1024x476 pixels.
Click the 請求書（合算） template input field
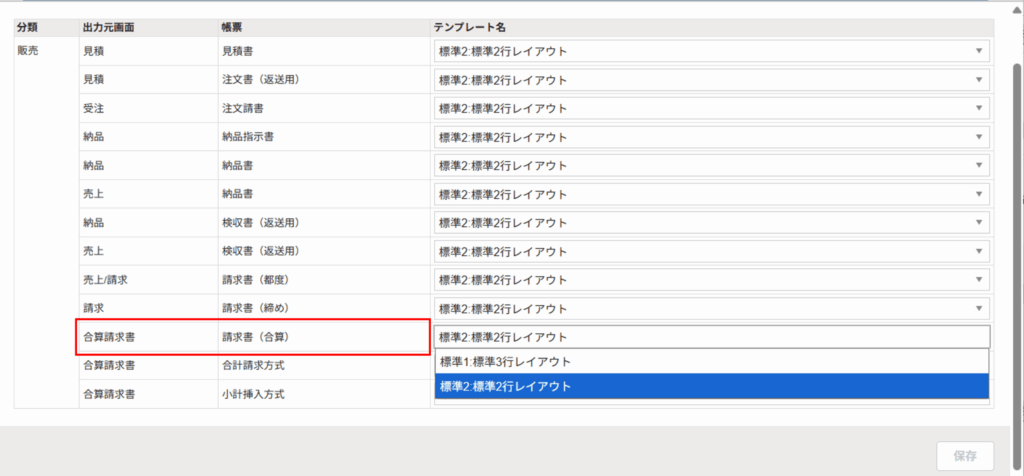(712, 337)
